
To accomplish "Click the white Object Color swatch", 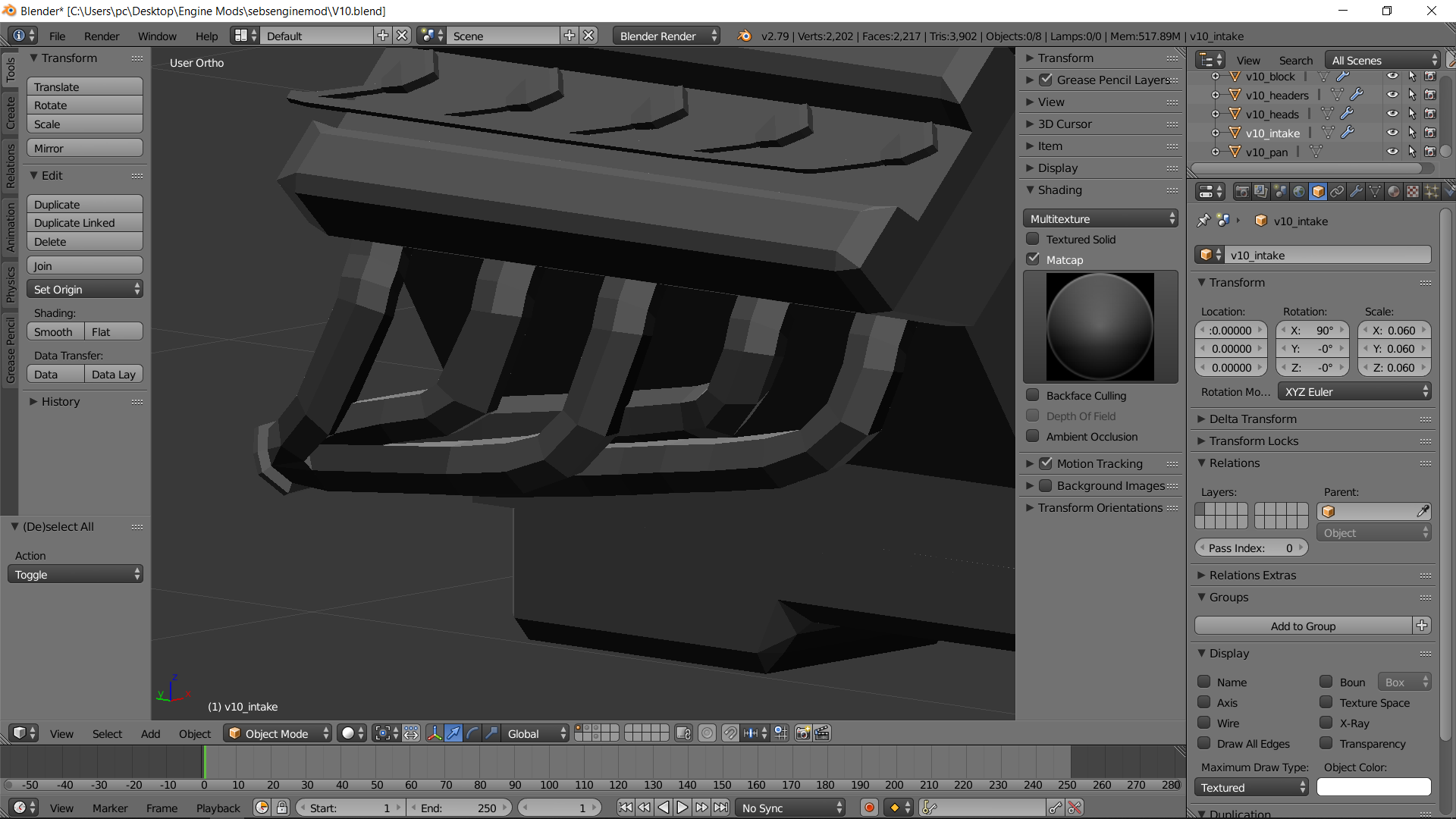I will (x=1373, y=787).
